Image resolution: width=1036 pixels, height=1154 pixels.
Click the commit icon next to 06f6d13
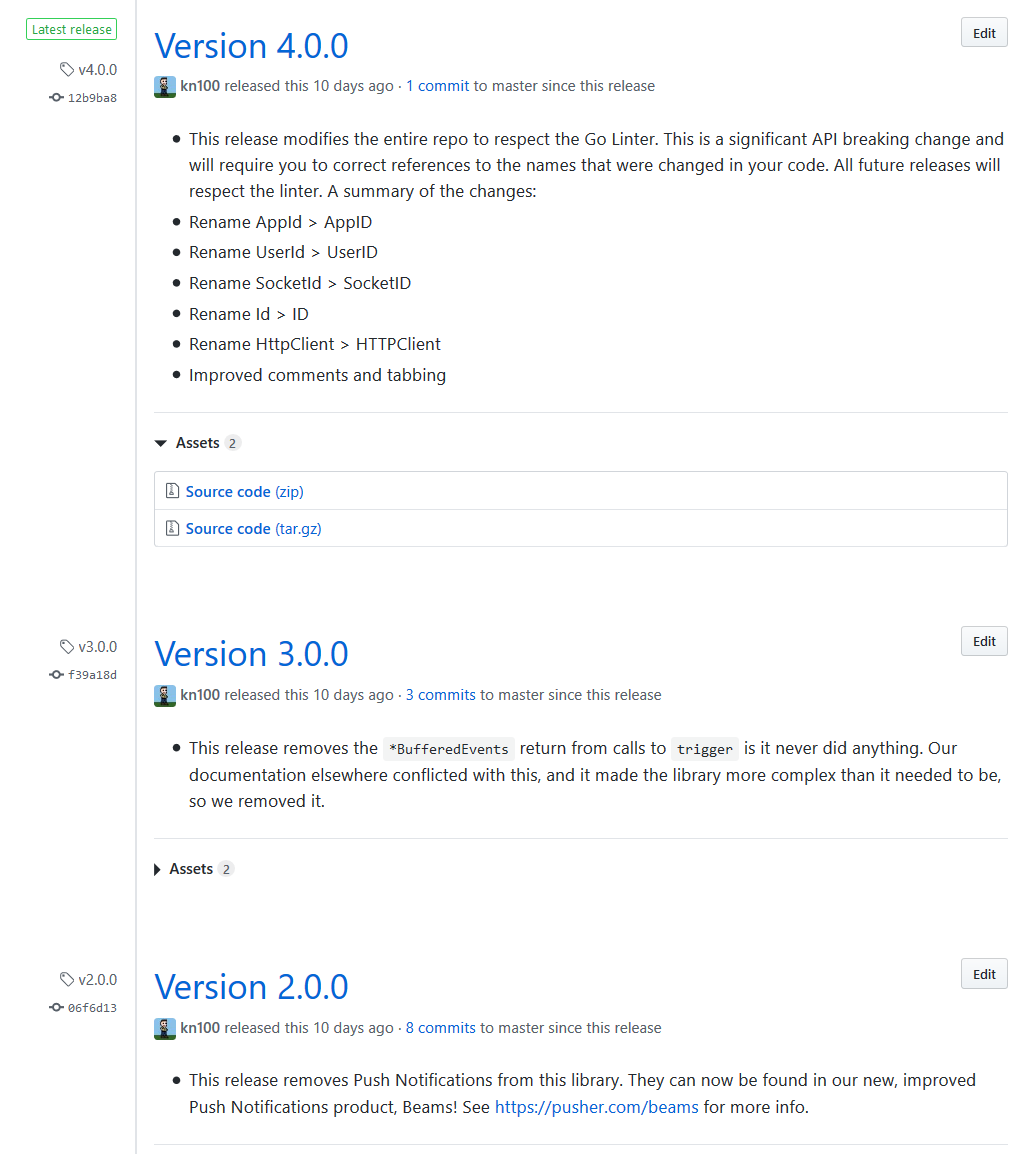click(x=56, y=1007)
